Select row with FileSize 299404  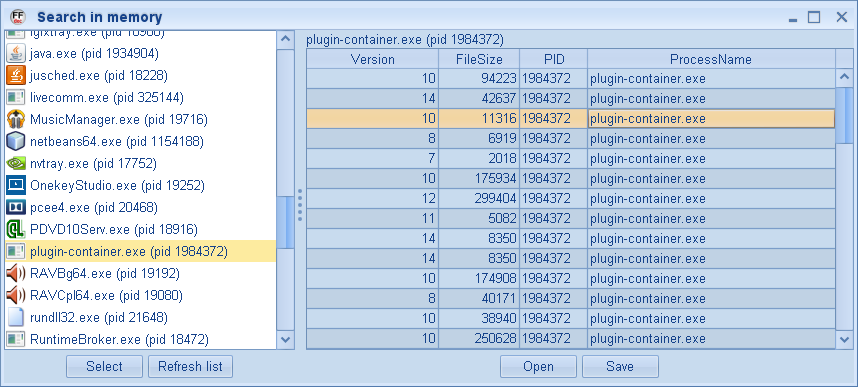[x=571, y=199]
